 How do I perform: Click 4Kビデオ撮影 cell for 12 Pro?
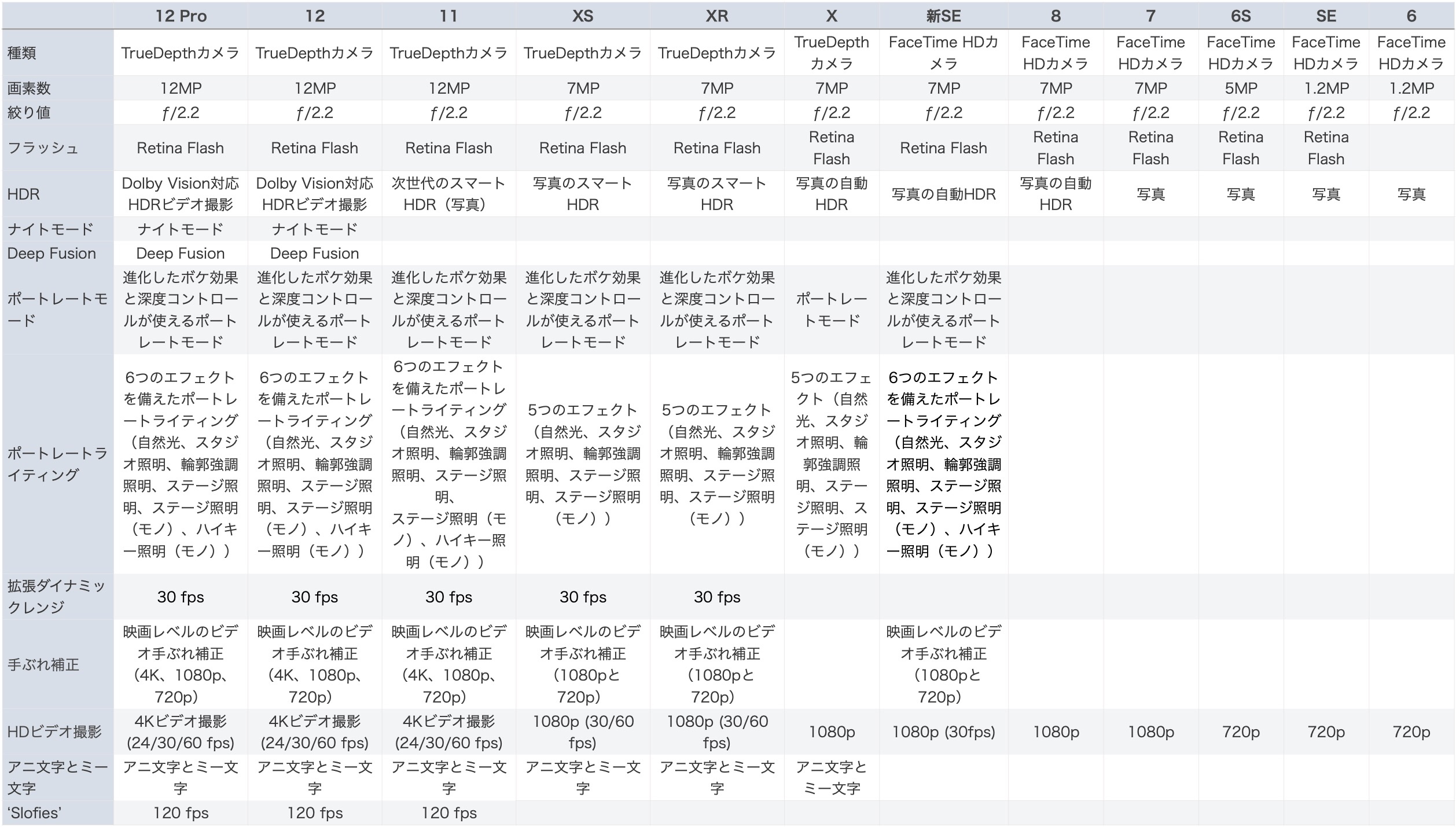(181, 732)
